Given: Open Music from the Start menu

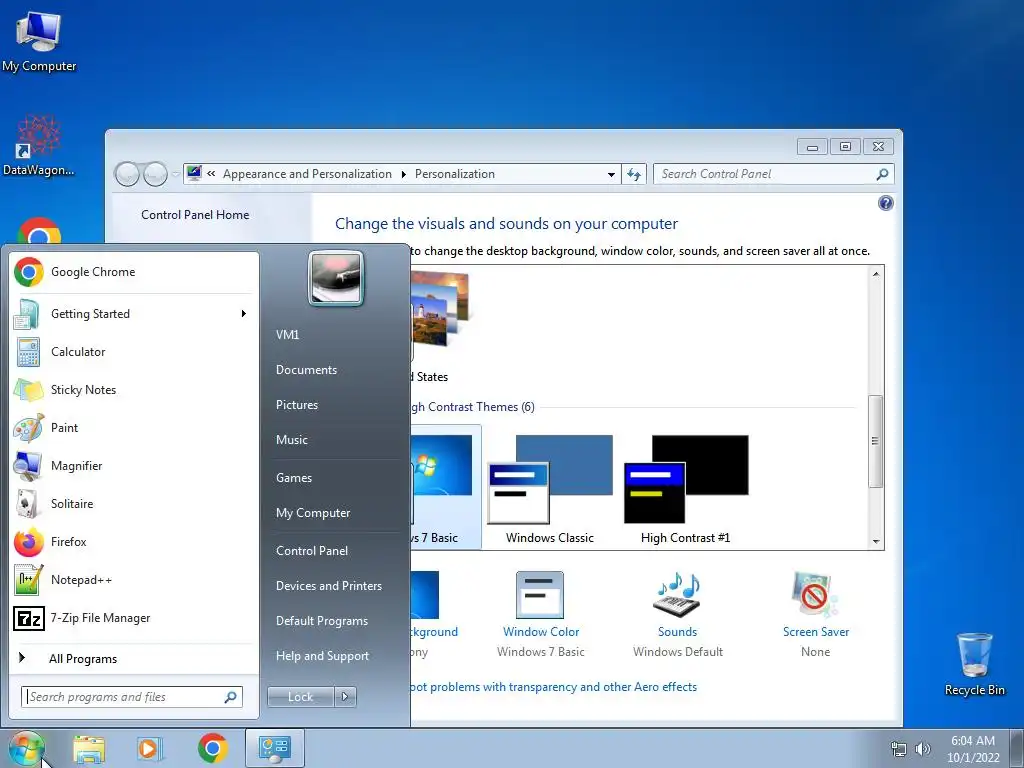Looking at the screenshot, I should pos(292,440).
